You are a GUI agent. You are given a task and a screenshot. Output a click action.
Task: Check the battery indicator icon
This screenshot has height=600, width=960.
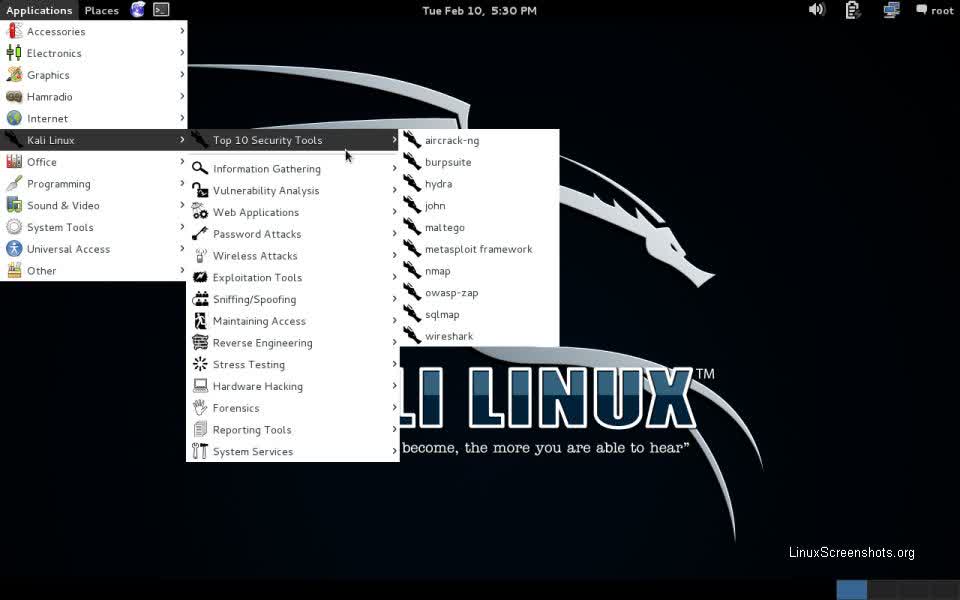[x=850, y=10]
